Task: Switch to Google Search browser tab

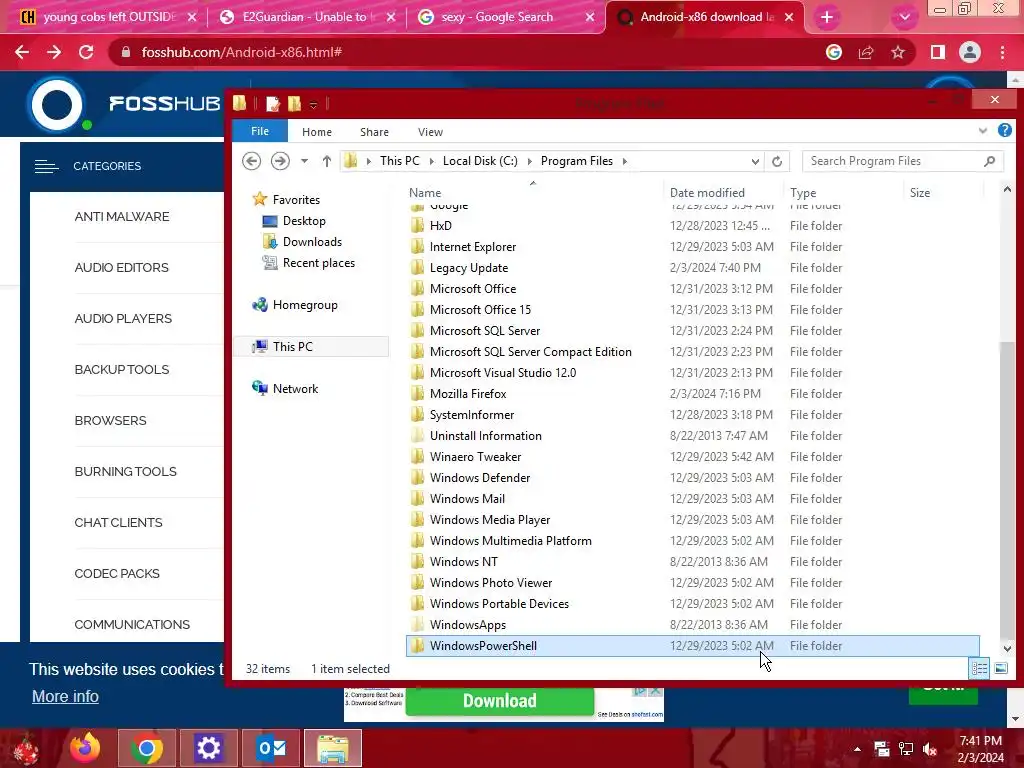Action: point(507,17)
